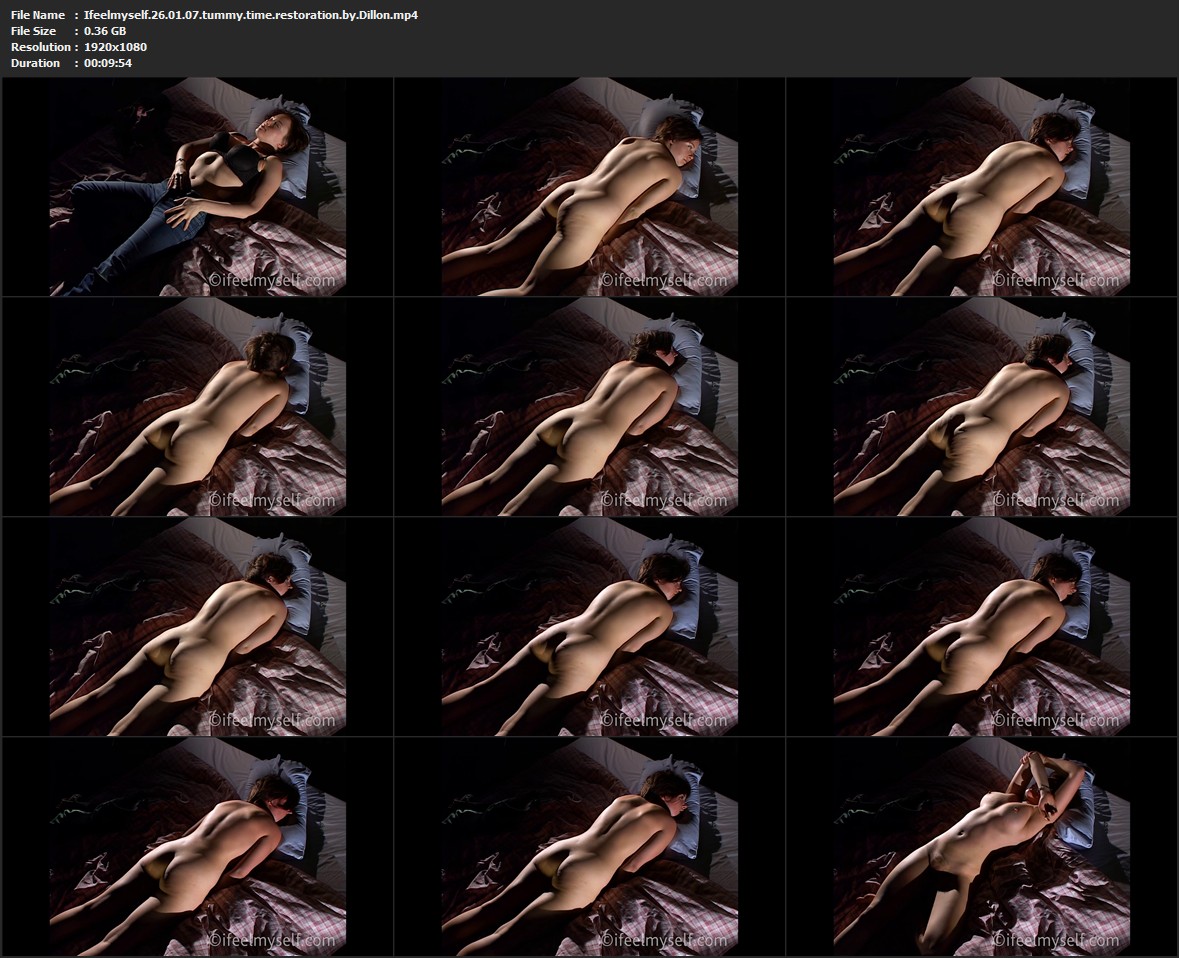Select the last thumbnail in row one
The width and height of the screenshot is (1179, 958).
point(982,187)
